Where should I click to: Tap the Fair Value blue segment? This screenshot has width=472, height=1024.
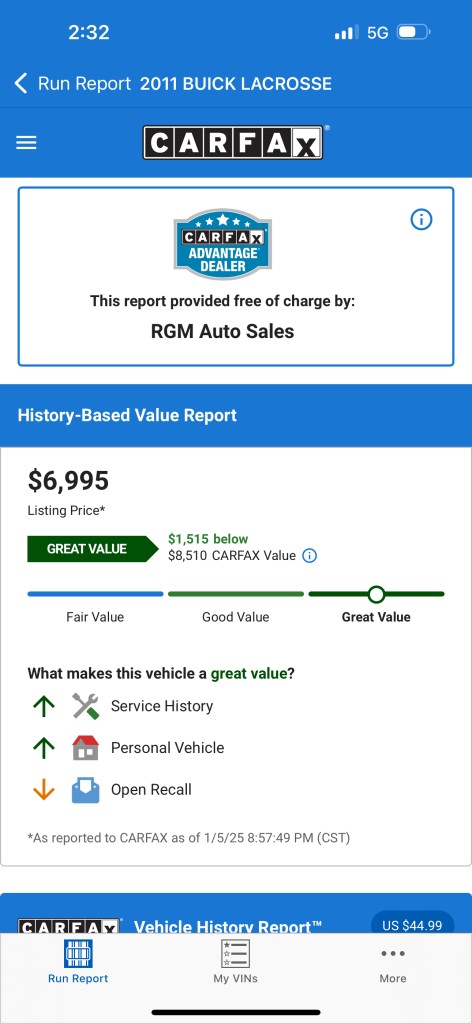95,594
